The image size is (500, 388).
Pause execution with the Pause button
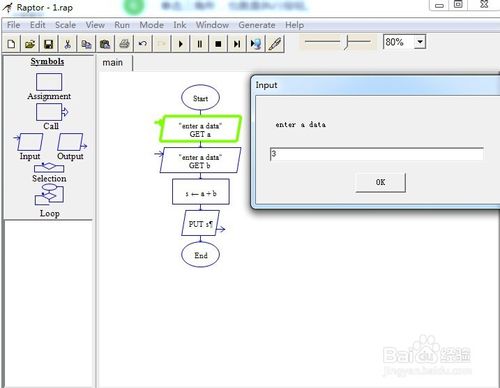pyautogui.click(x=199, y=44)
